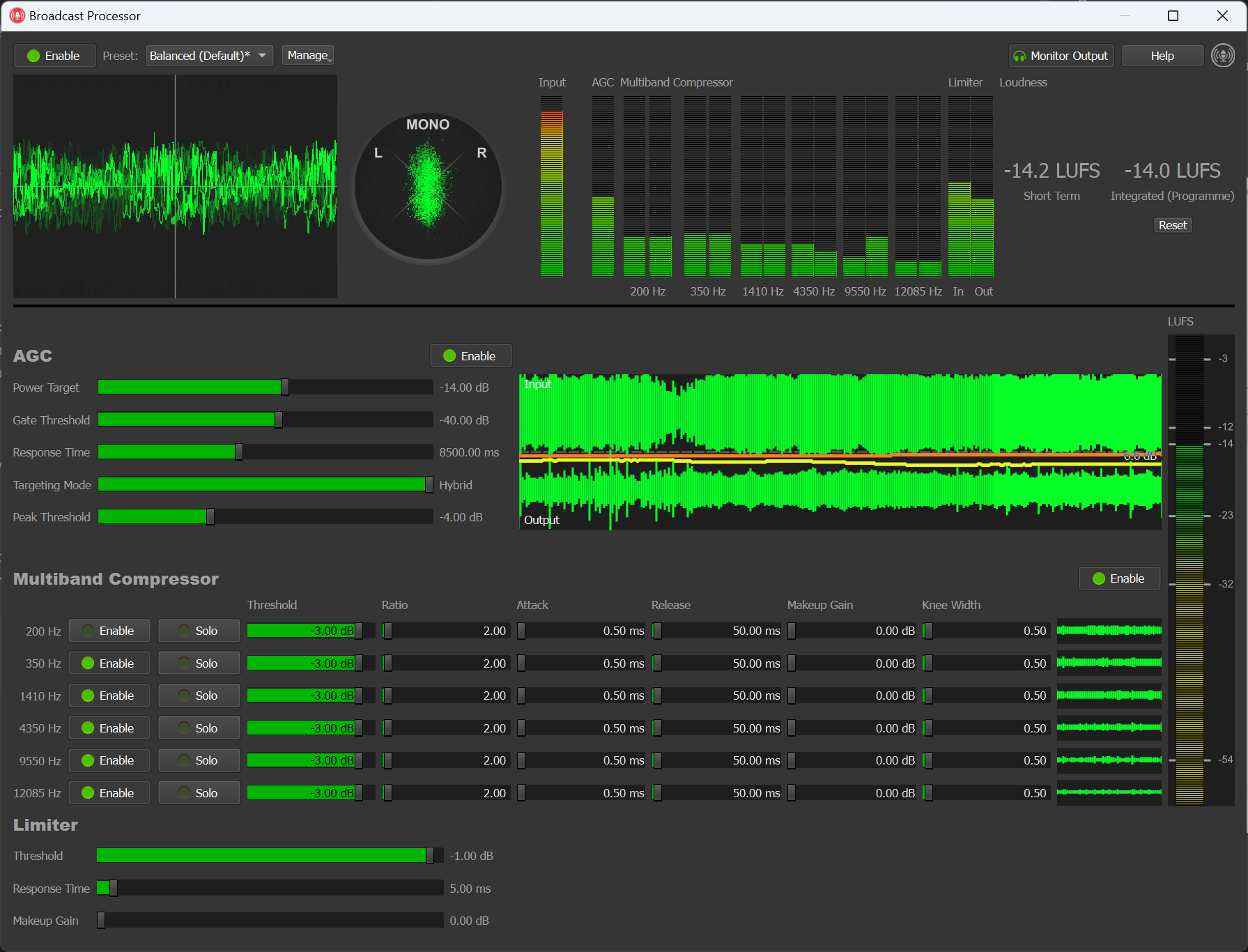
Task: Click the Targeting Mode slider
Action: (x=265, y=484)
